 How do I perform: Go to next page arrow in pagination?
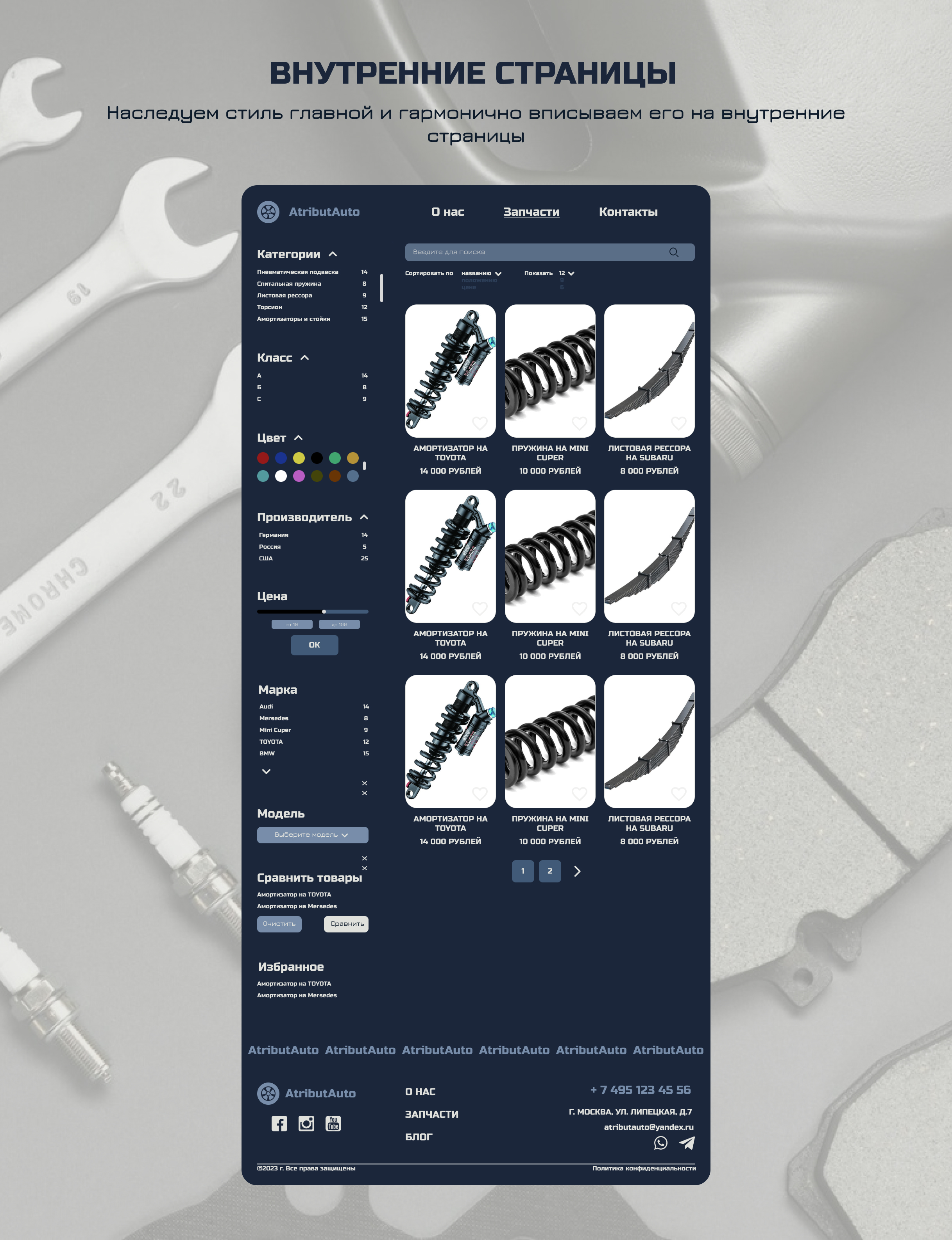point(577,871)
